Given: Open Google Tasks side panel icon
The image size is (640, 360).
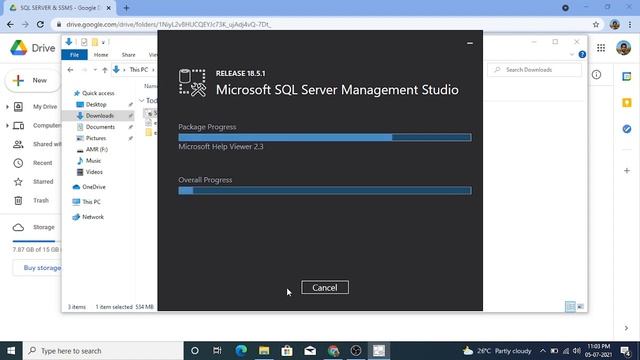Looking at the screenshot, I should point(627,129).
